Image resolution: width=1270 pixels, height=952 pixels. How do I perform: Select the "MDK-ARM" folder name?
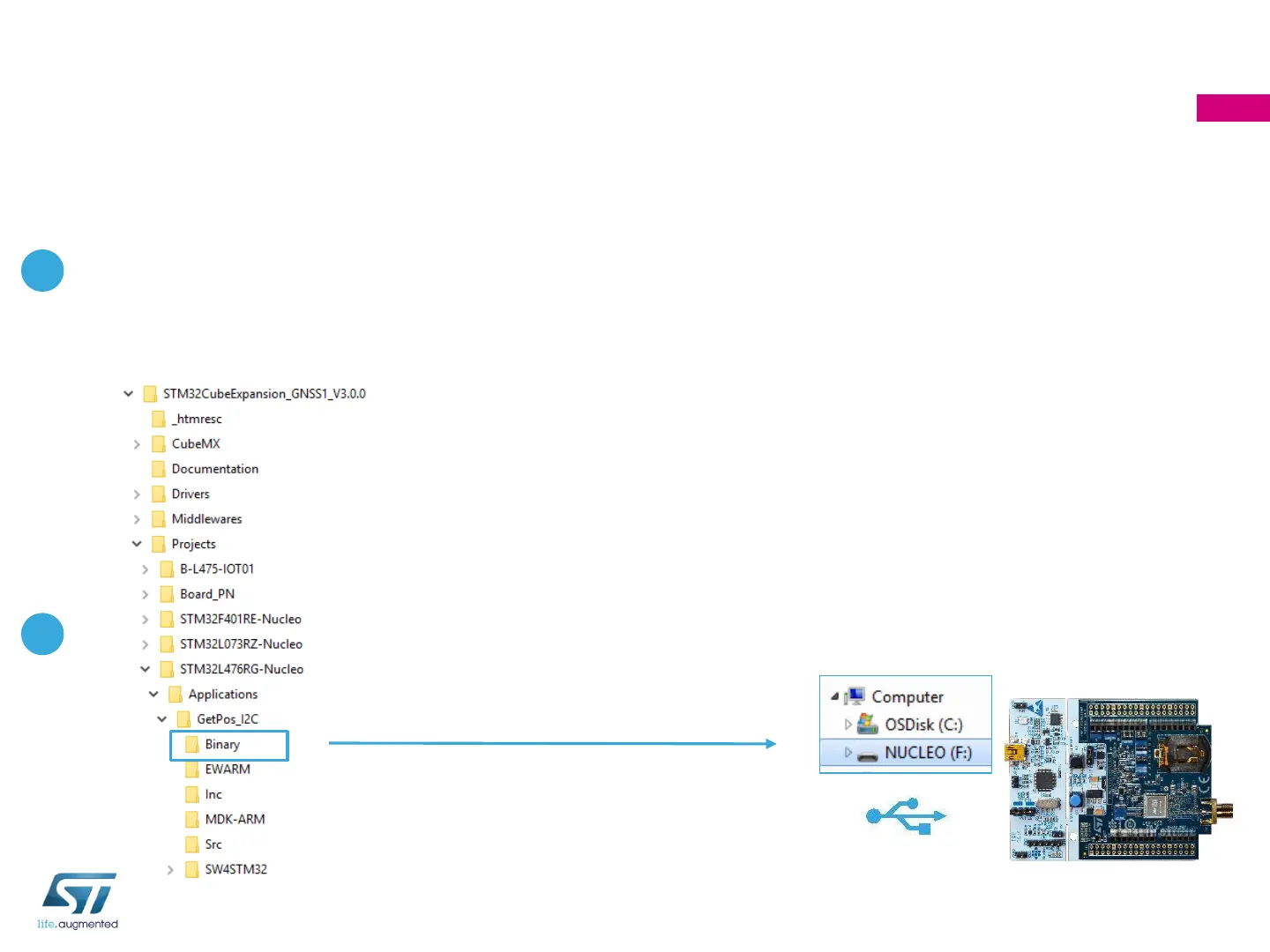235,820
